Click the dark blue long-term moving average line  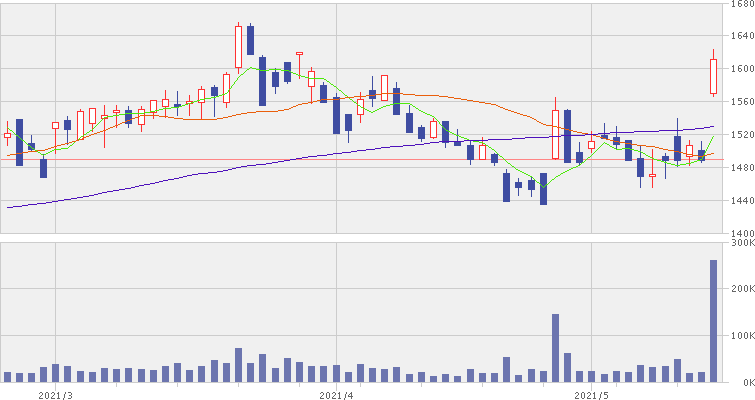pyautogui.click(x=200, y=176)
